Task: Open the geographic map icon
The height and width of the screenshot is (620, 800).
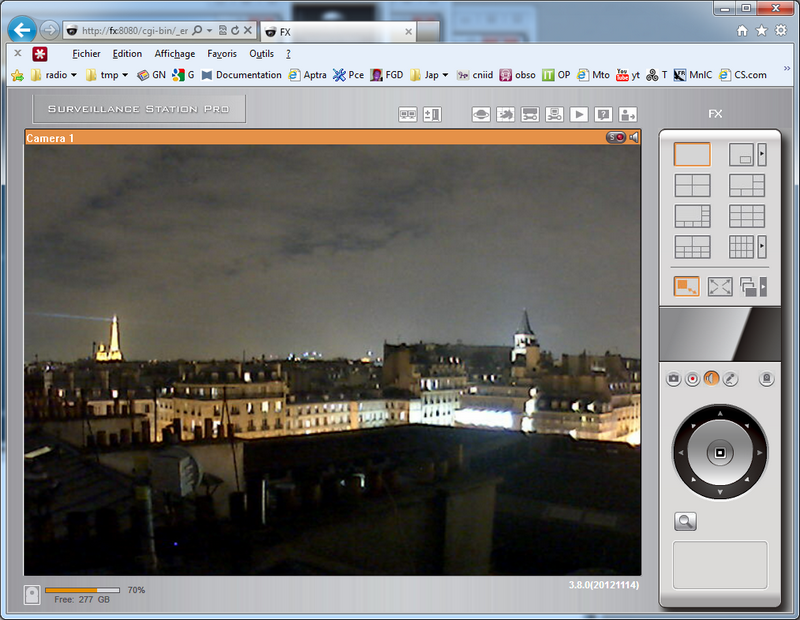Action: [505, 114]
